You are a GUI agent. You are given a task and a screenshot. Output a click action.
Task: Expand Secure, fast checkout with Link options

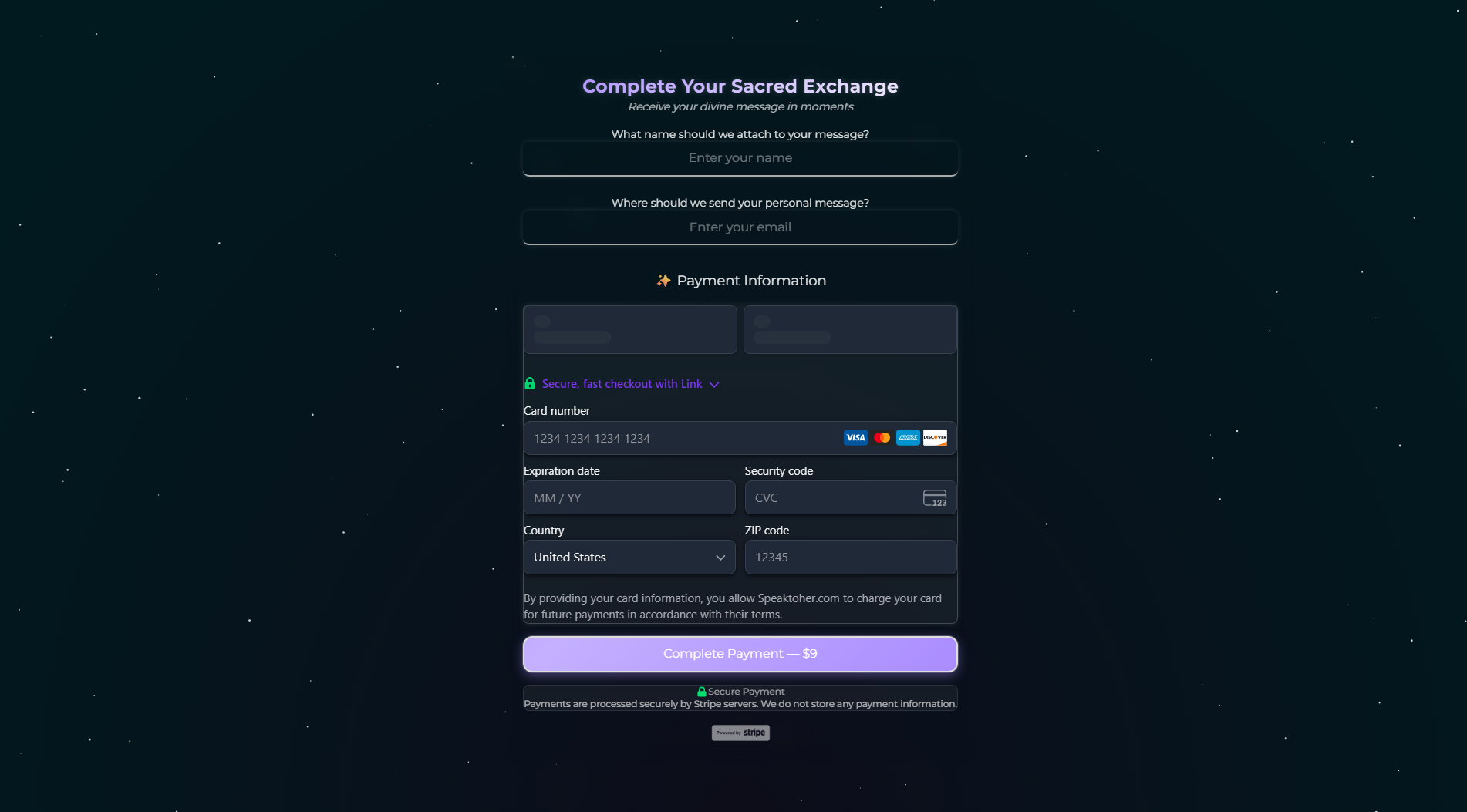coord(713,384)
